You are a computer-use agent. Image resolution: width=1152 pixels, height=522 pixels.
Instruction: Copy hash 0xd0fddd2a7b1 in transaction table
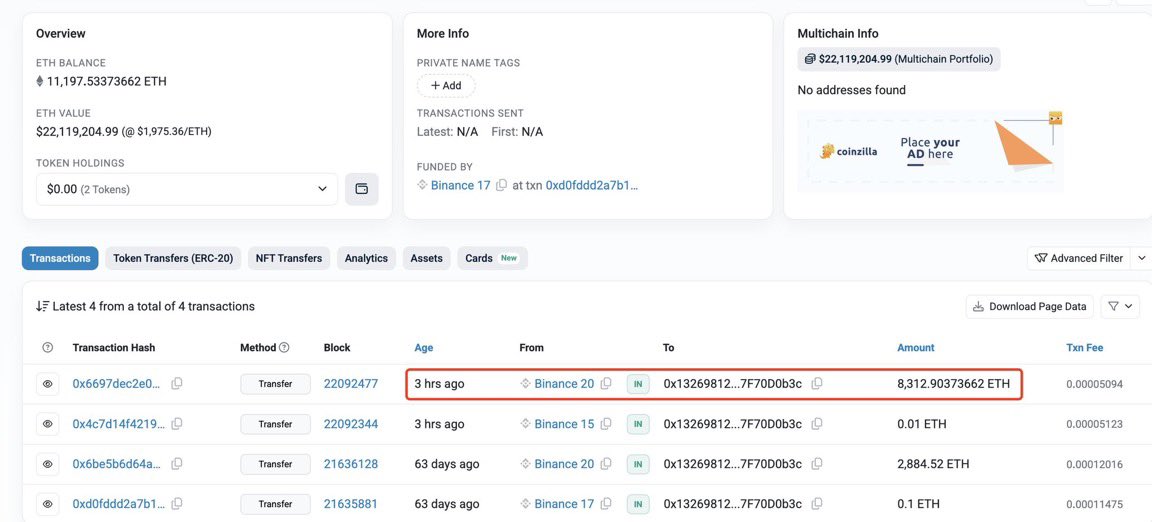click(177, 504)
